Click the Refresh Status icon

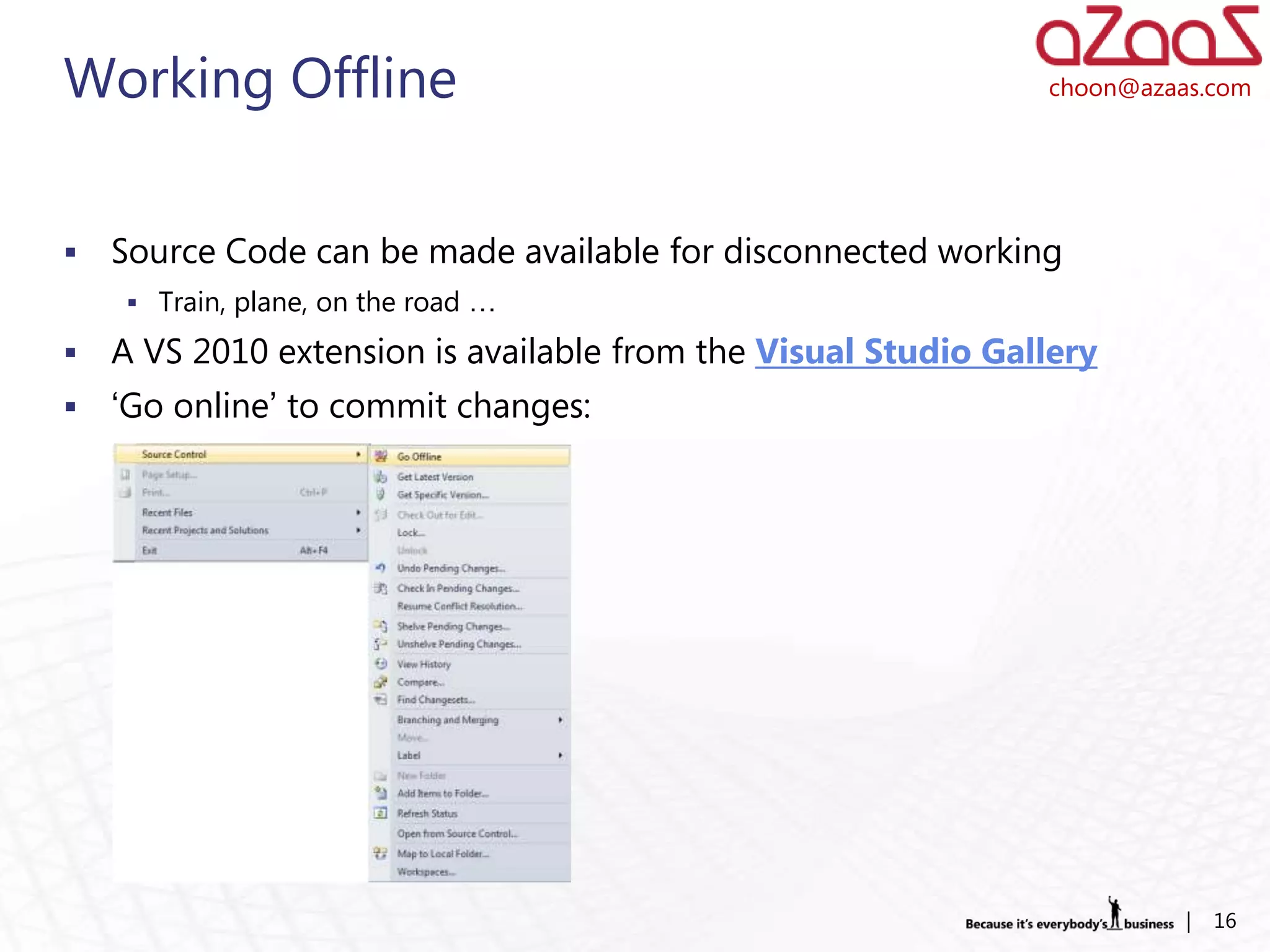381,813
